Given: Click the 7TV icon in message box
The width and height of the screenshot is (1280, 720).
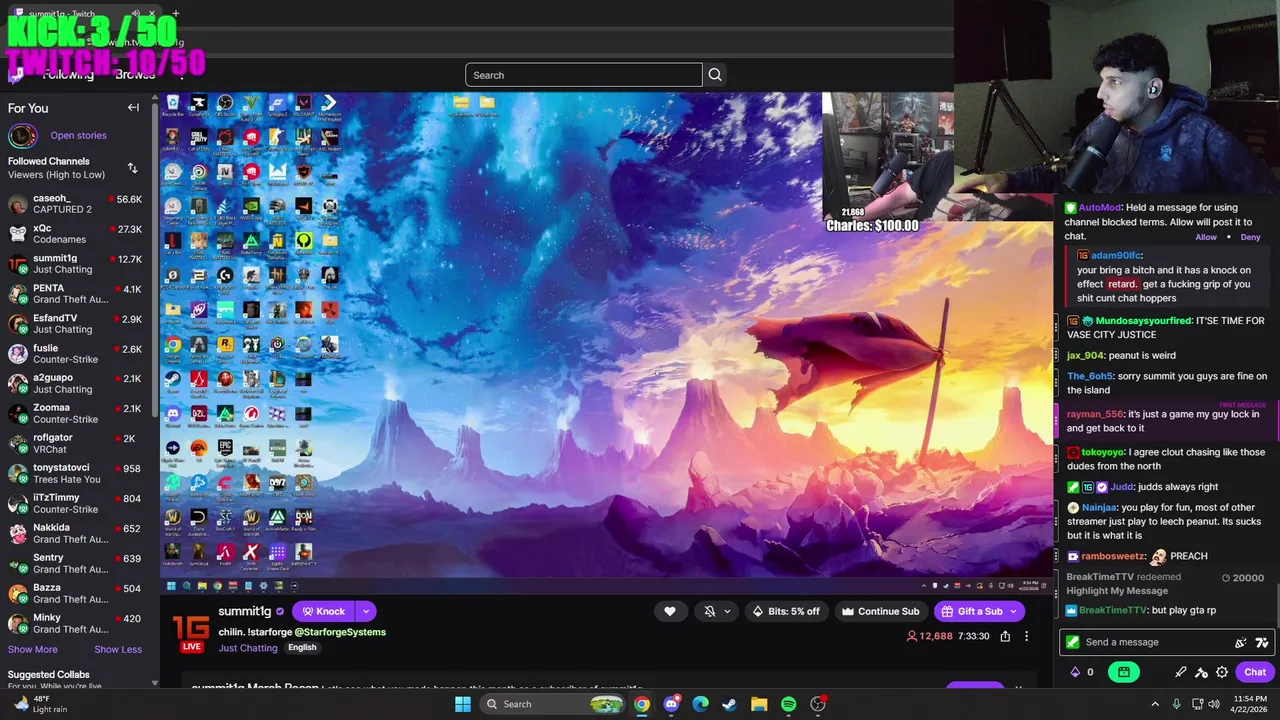Looking at the screenshot, I should coord(1262,642).
